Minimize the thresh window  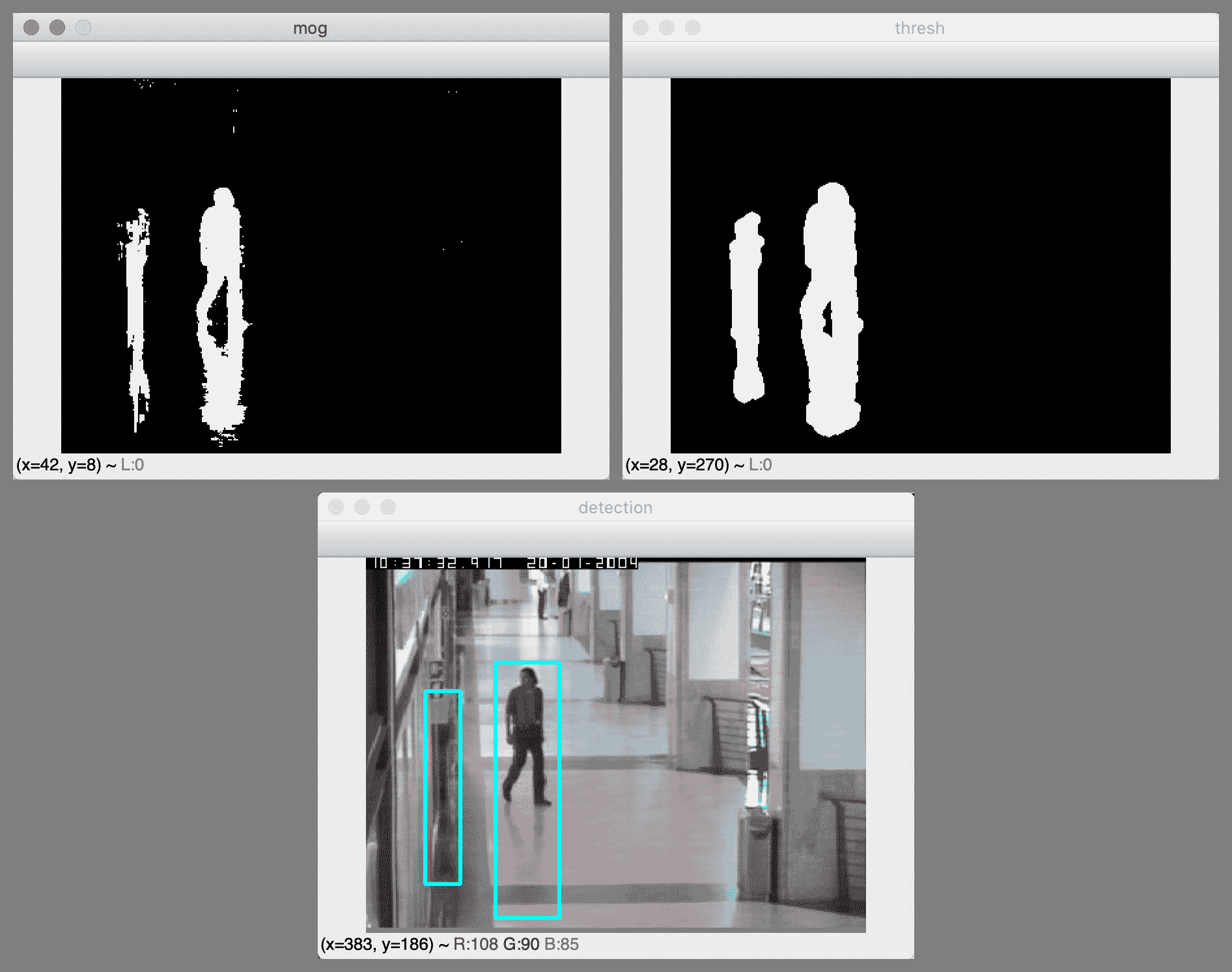coord(667,27)
